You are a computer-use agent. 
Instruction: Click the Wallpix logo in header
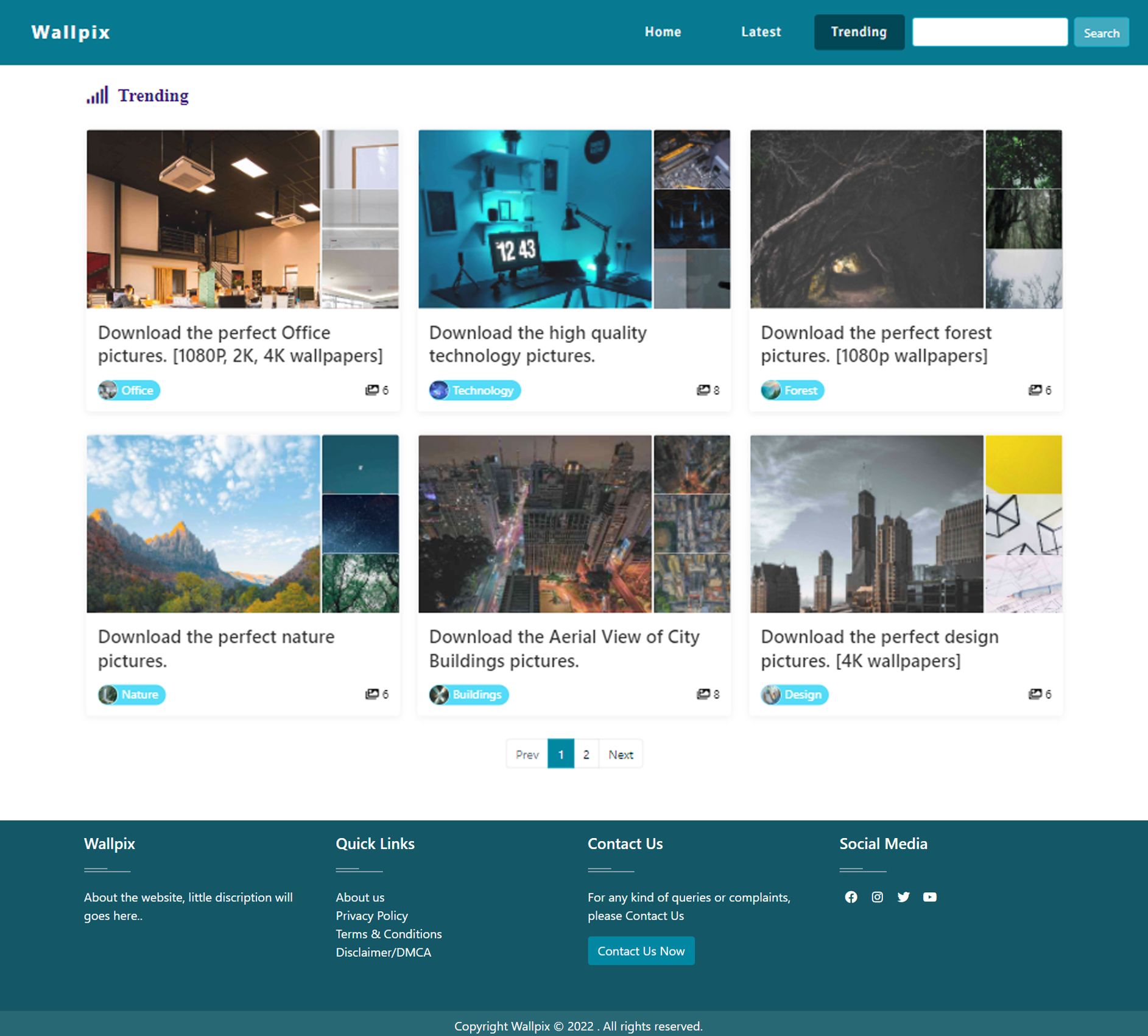[71, 32]
